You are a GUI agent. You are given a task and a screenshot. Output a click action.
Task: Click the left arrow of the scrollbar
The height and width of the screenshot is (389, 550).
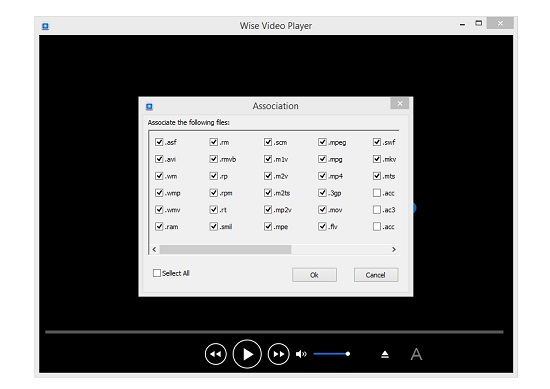(x=154, y=249)
